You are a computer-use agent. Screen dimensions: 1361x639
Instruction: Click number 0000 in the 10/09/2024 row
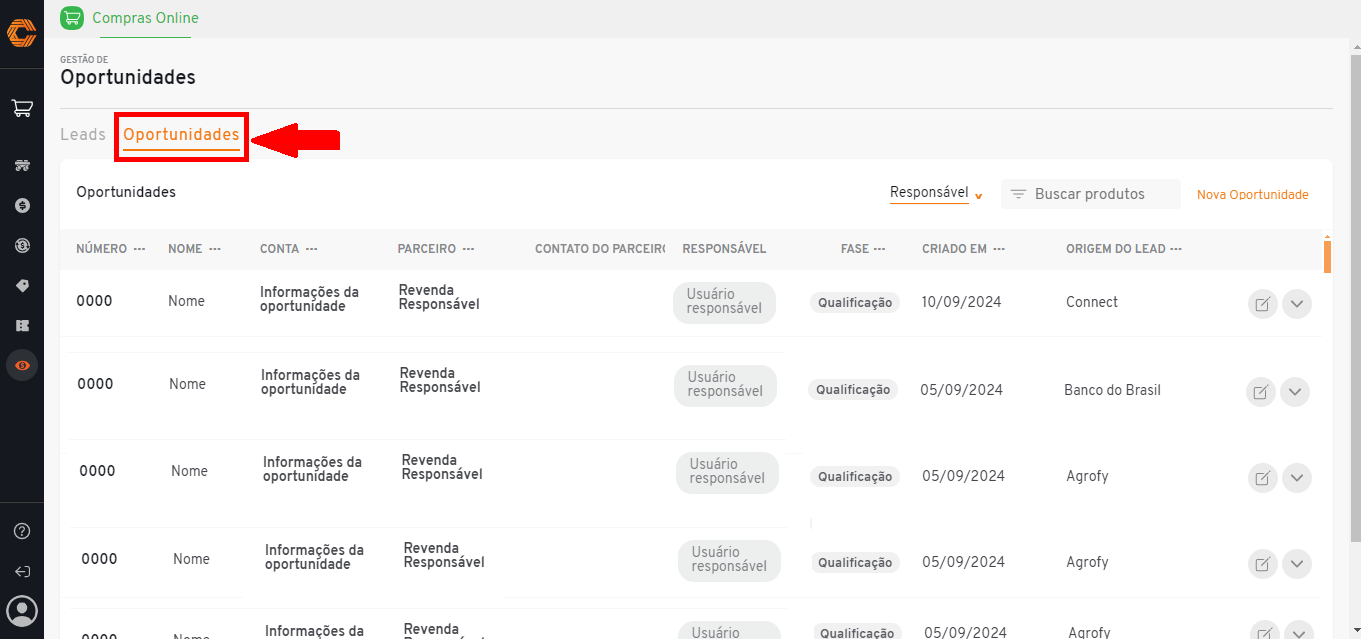94,301
